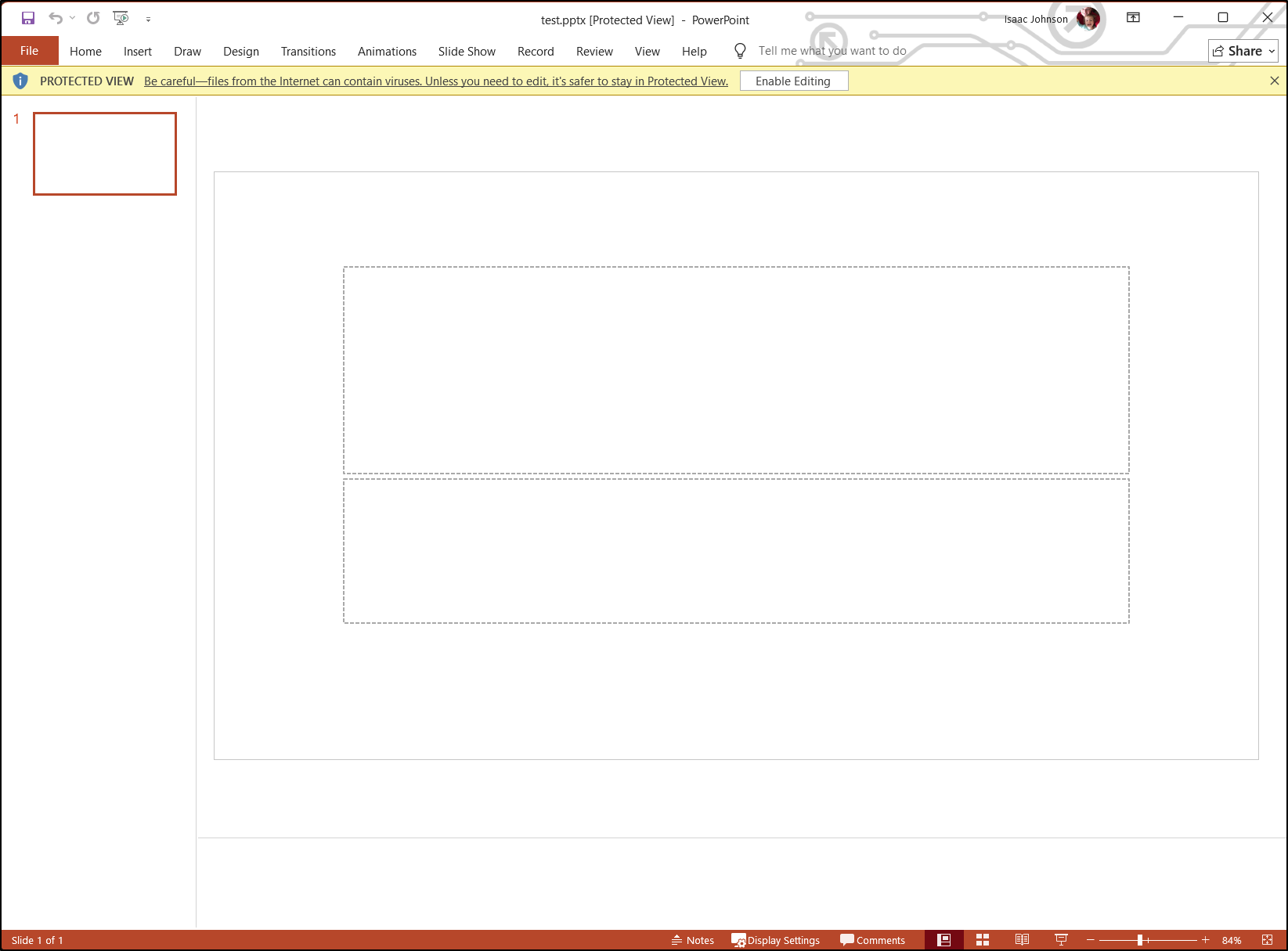Fit slide to current window
The width and height of the screenshot is (1288, 951).
[1267, 940]
